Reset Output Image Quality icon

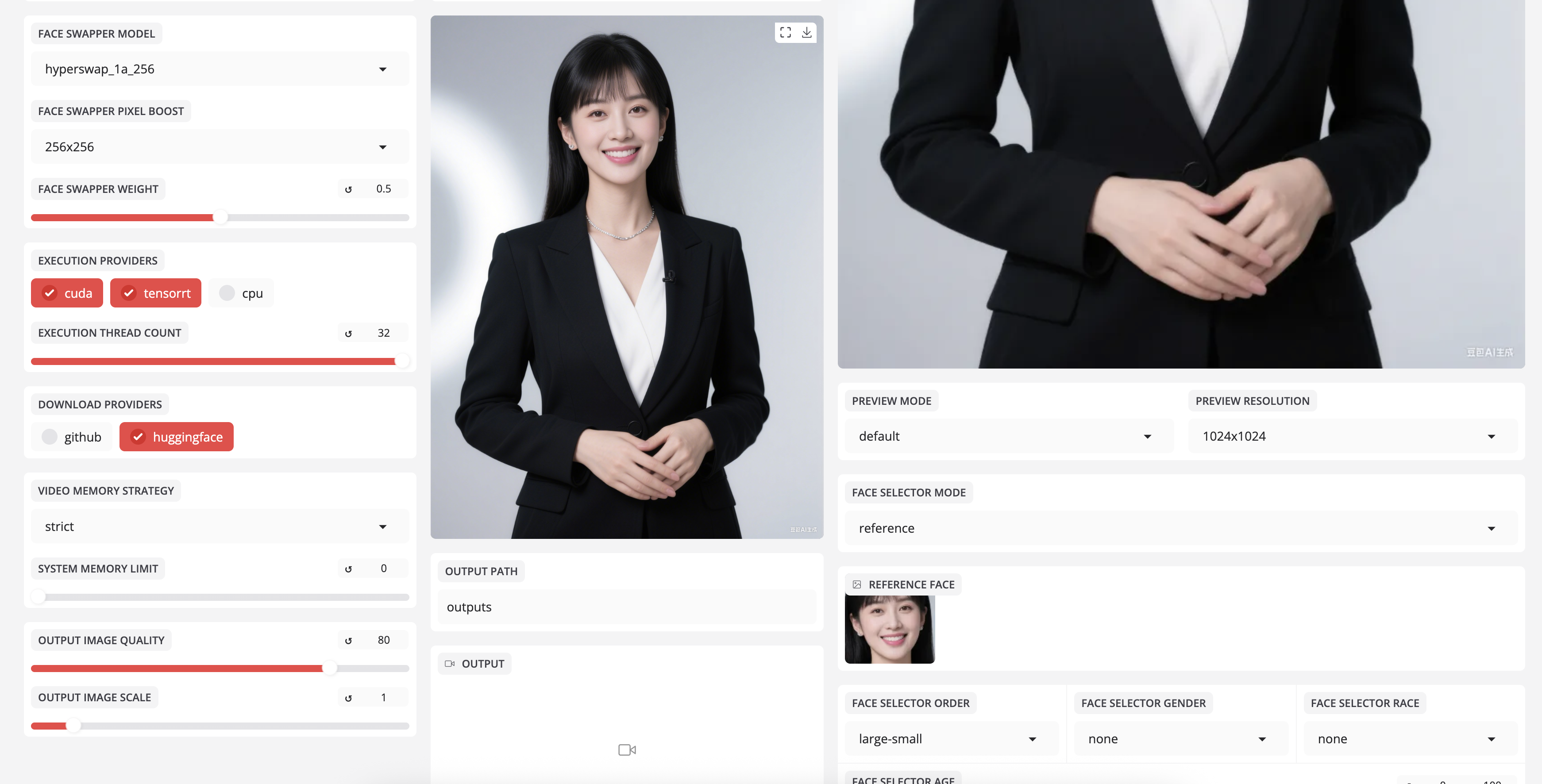tap(348, 640)
